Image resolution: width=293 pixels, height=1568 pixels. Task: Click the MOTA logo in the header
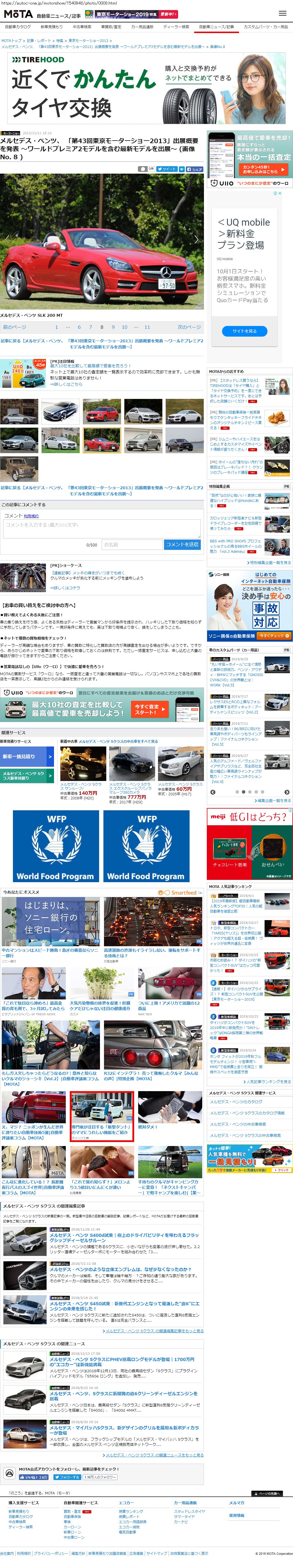18,14
